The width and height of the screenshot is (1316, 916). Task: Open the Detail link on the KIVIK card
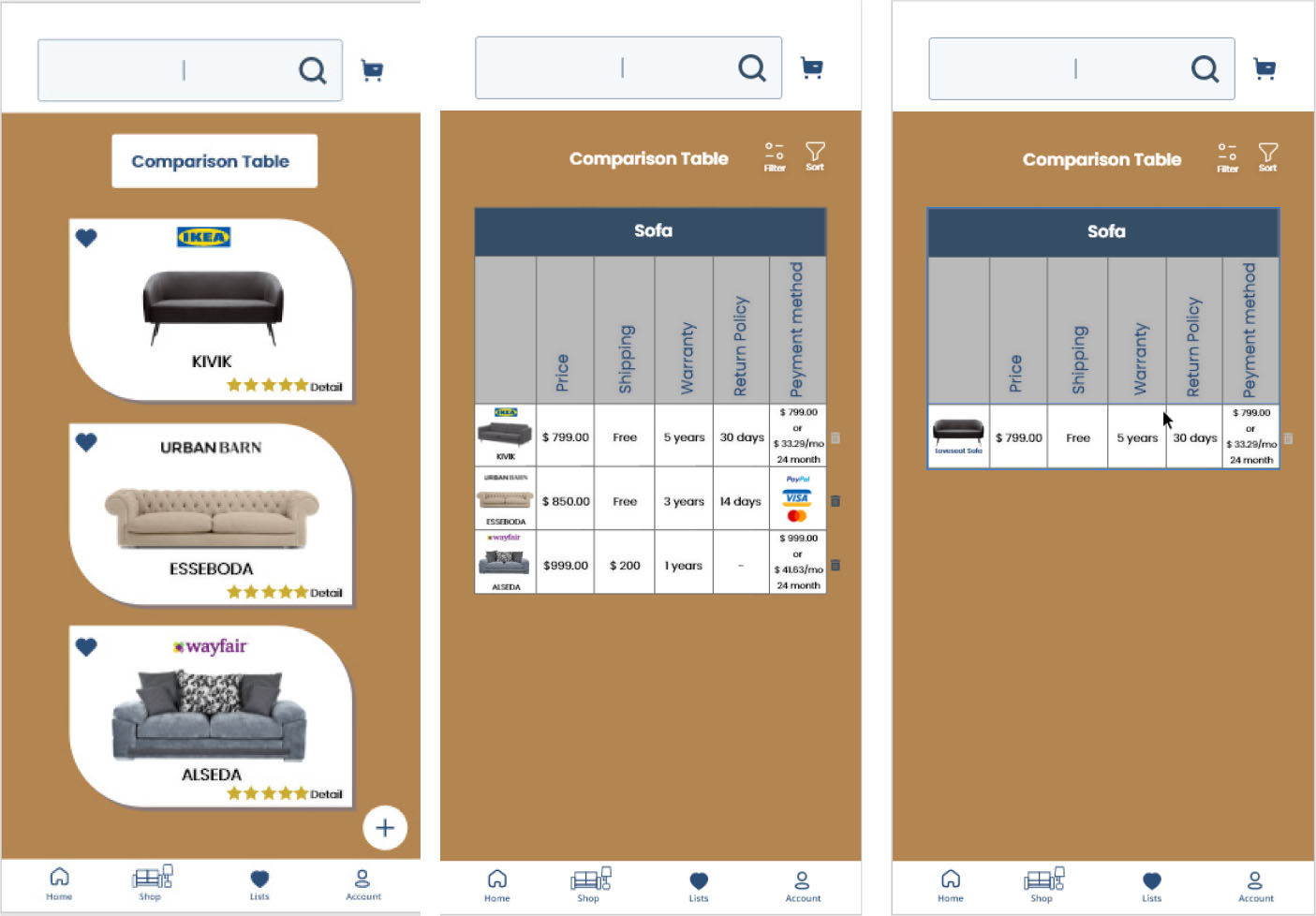[x=326, y=387]
